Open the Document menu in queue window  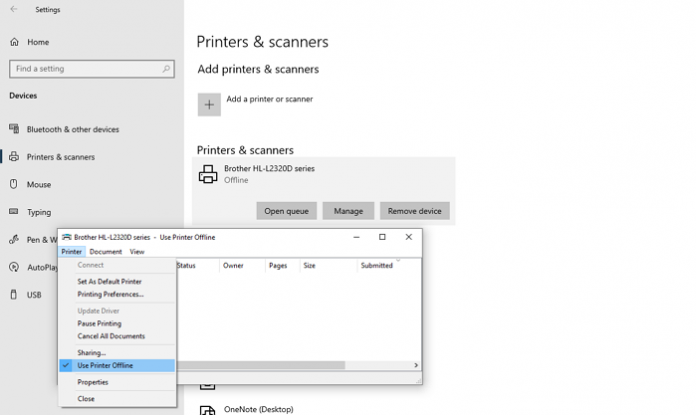coord(106,252)
